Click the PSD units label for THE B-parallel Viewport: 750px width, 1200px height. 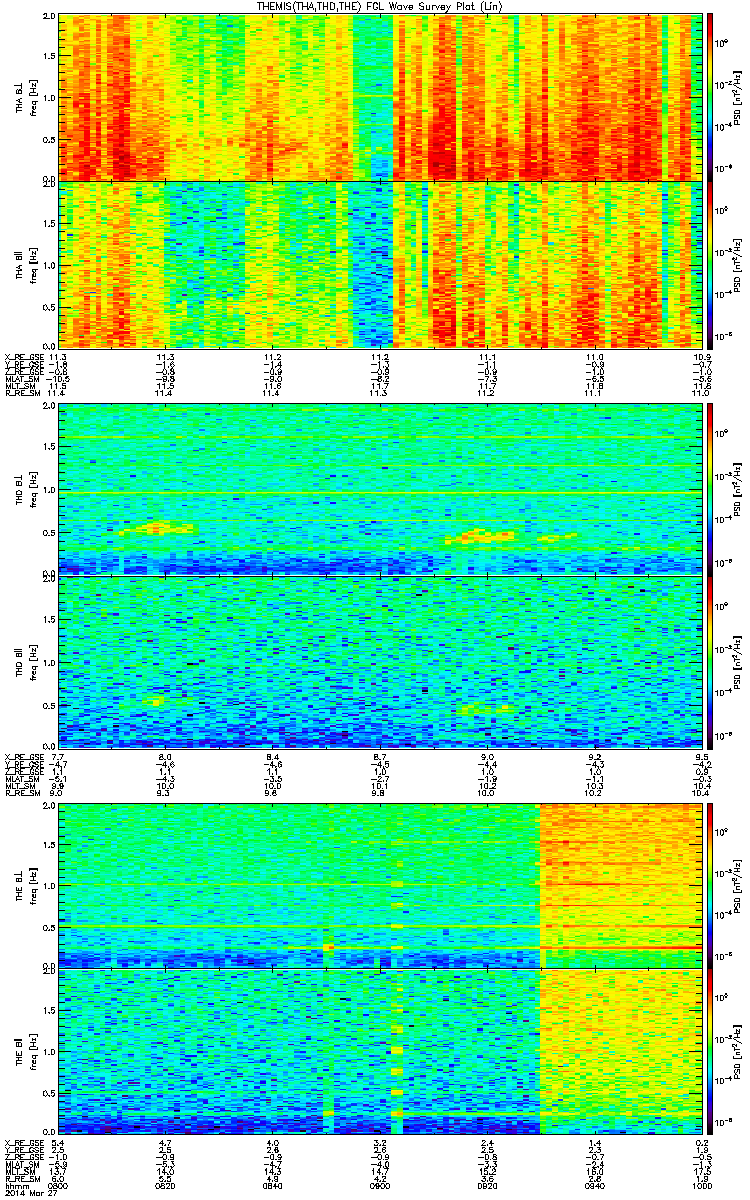(x=738, y=1052)
